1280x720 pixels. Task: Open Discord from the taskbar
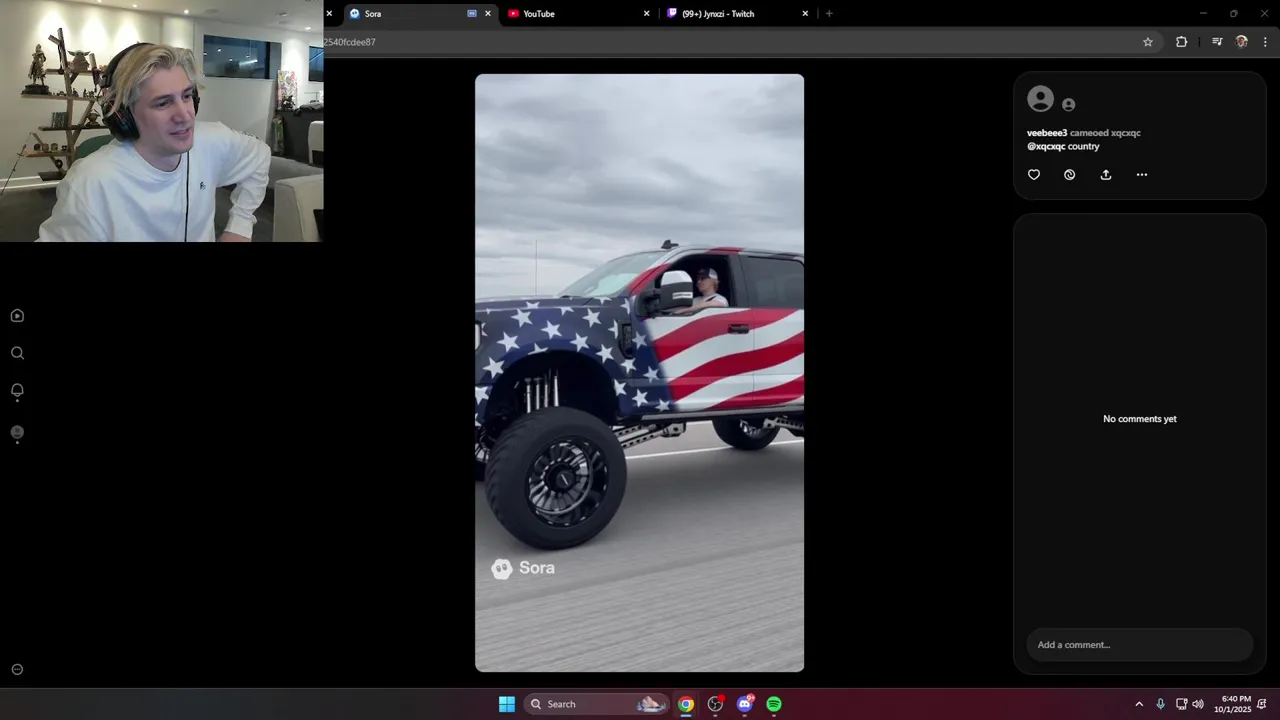pyautogui.click(x=745, y=704)
